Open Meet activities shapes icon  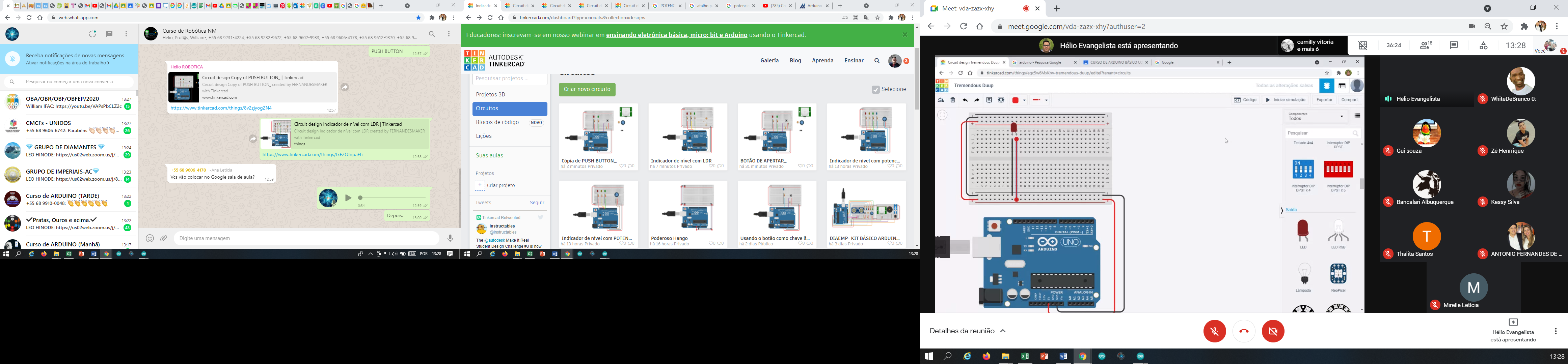point(1484,45)
